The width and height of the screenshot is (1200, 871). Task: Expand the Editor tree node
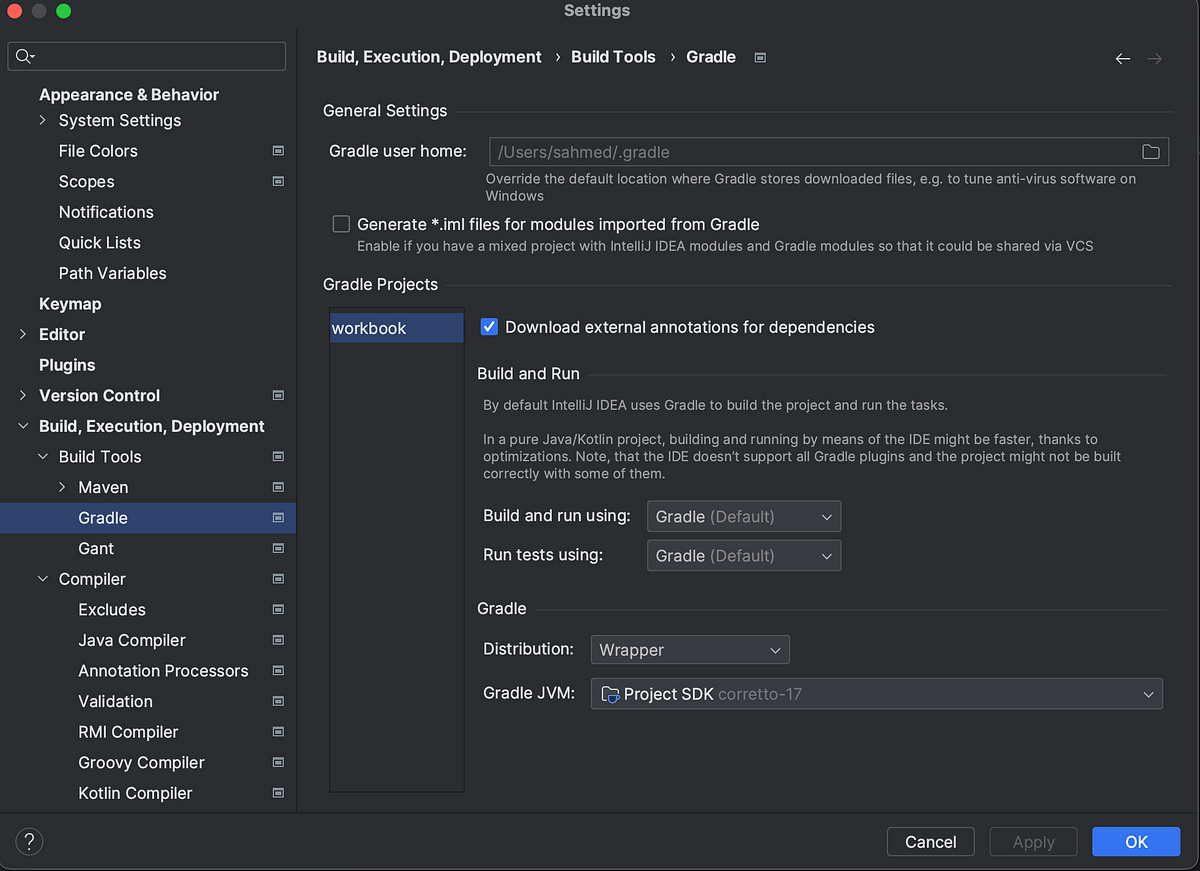pyautogui.click(x=23, y=334)
